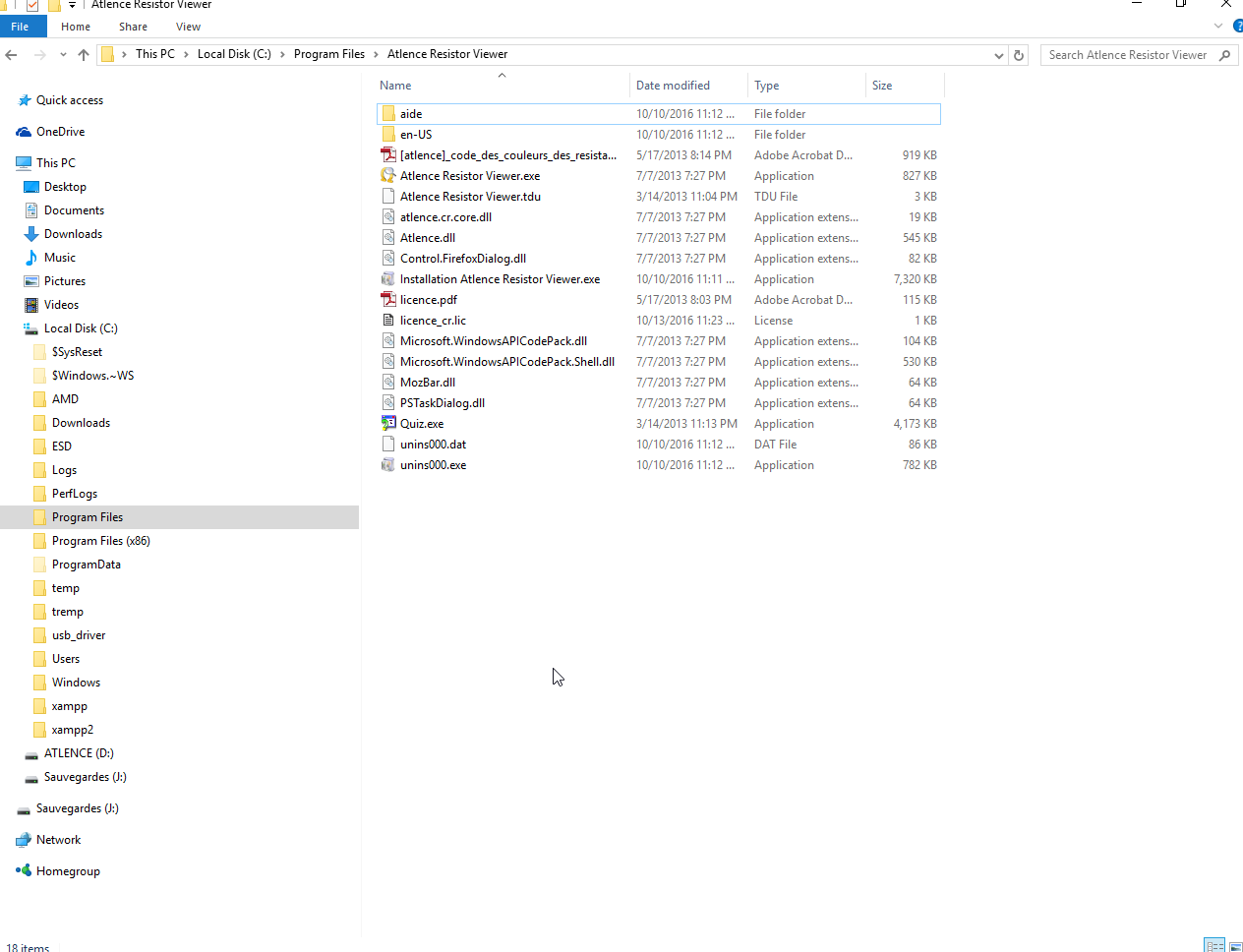Select PSTaskDialog.dll in the file list
This screenshot has height=952, width=1243.
pyautogui.click(x=443, y=403)
